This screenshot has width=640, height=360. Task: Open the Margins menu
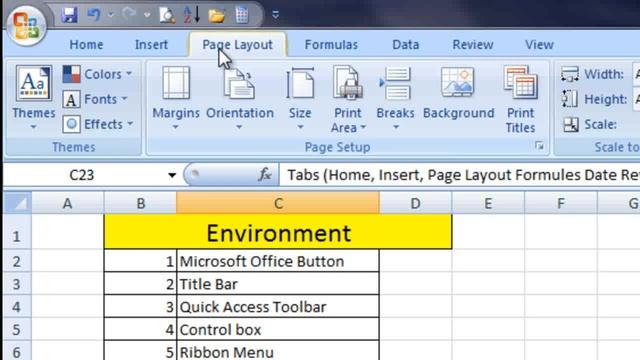tap(176, 98)
